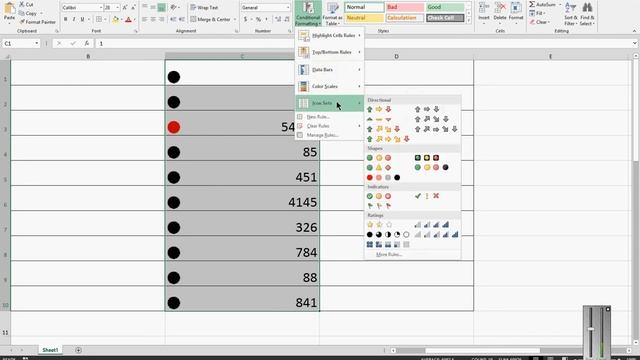Select the 4 Arrows (Gray) icon set
The width and height of the screenshot is (640, 360).
(431, 119)
